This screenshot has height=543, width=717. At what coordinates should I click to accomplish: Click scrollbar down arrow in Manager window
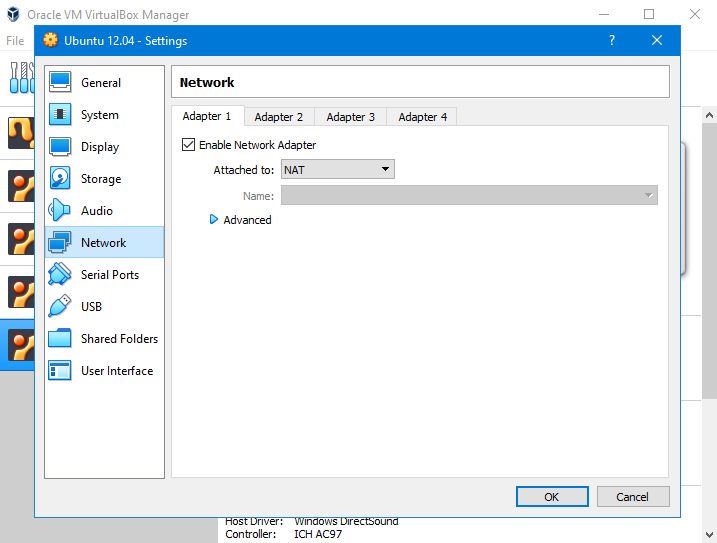point(709,534)
